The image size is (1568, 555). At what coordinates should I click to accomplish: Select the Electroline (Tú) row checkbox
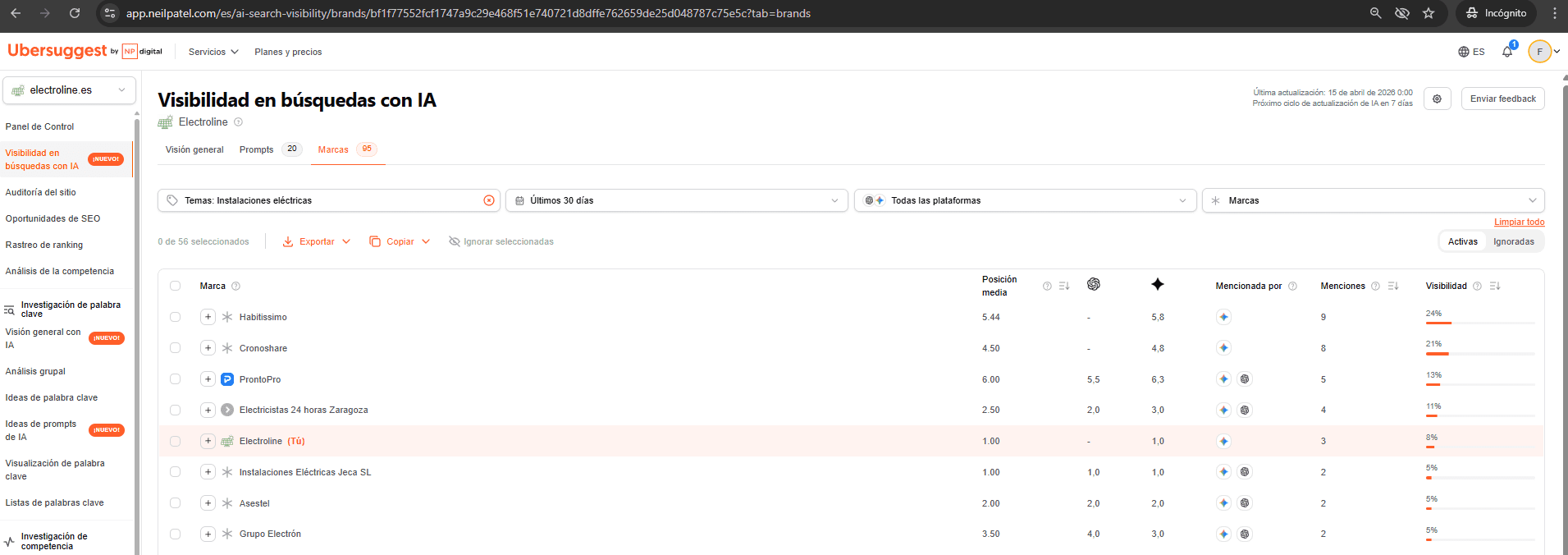pos(175,441)
